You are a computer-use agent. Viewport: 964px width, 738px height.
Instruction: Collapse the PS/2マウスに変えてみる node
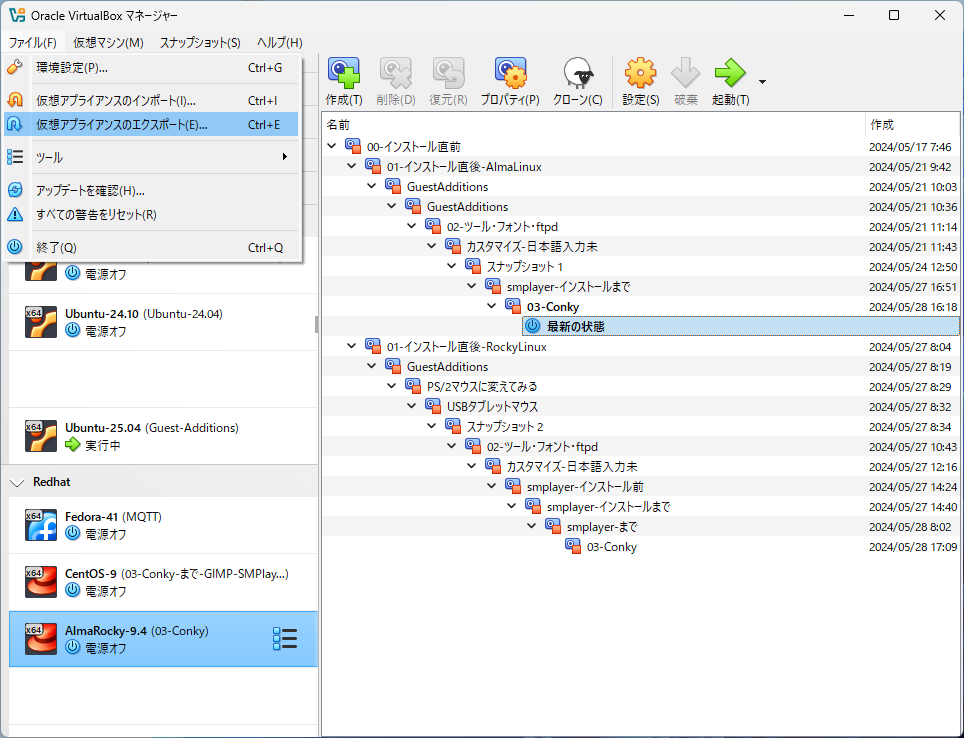coord(392,386)
